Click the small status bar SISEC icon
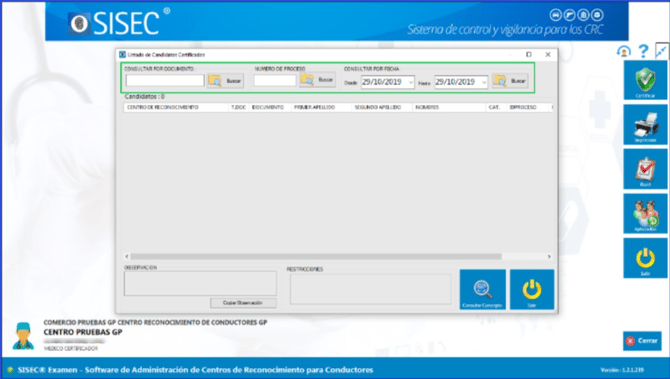 10,370
